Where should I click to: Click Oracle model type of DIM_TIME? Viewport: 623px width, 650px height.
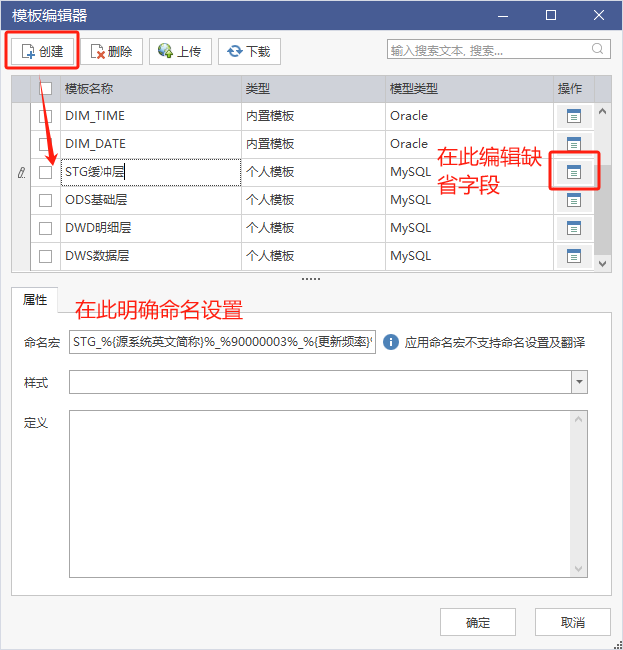[469, 116]
